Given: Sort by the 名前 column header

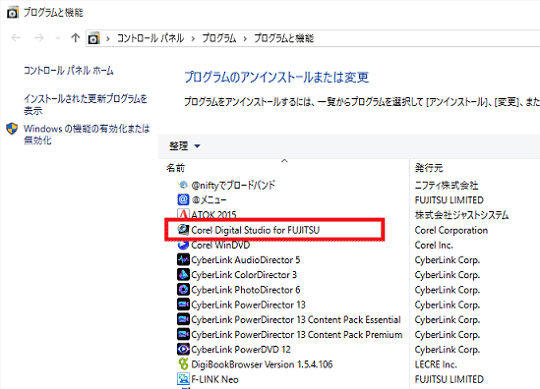Looking at the screenshot, I should point(176,168).
